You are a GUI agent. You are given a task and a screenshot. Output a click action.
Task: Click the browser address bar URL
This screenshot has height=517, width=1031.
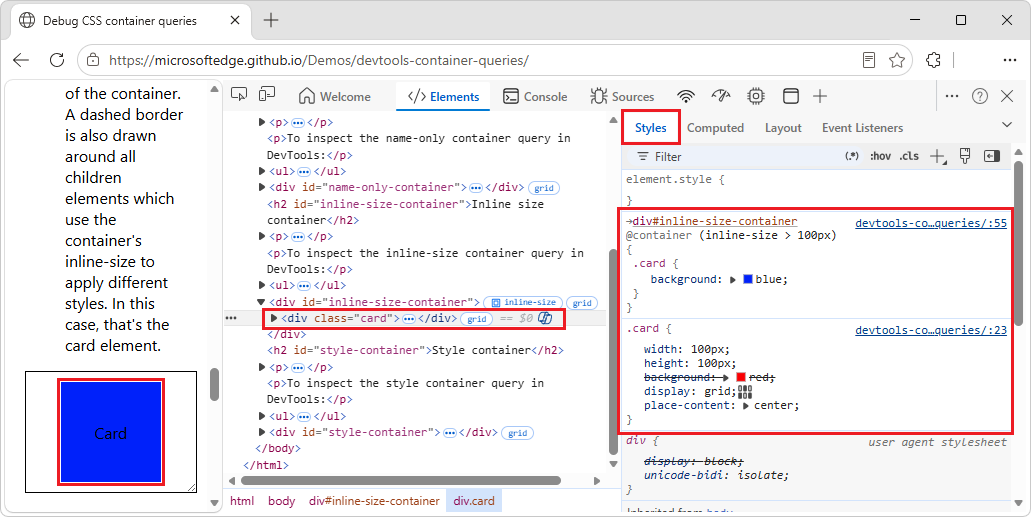319,61
